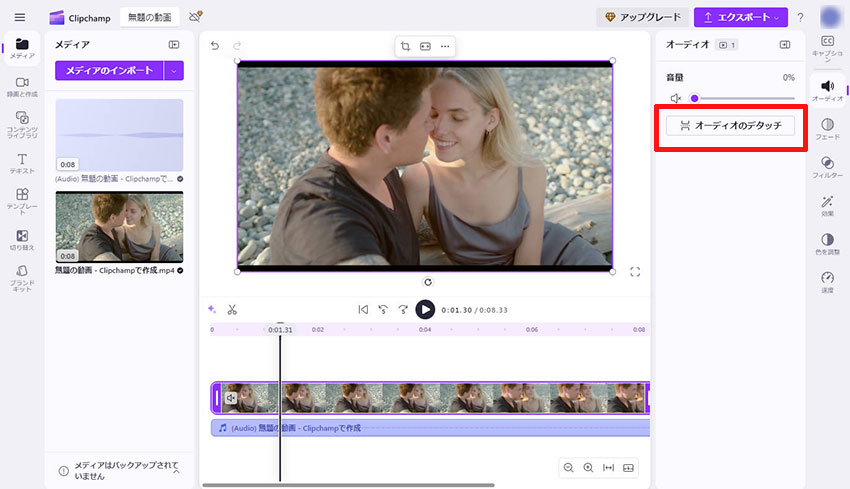Rewind 5 seconds
Viewport: 850px width, 489px height.
tap(383, 310)
